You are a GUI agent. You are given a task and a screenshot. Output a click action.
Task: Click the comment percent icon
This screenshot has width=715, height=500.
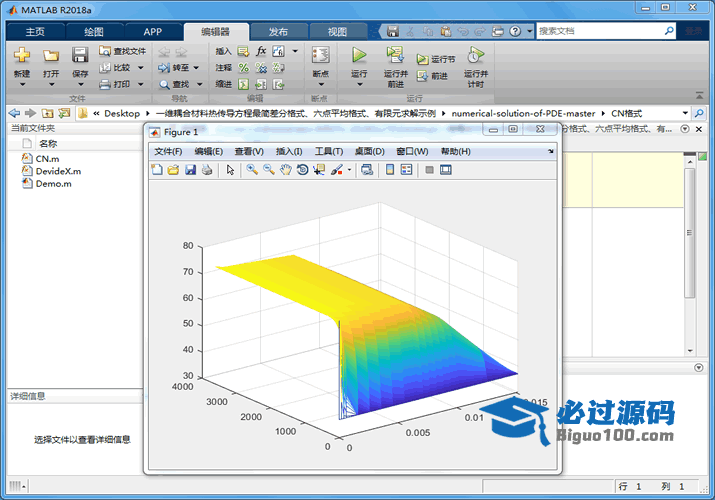pos(244,68)
